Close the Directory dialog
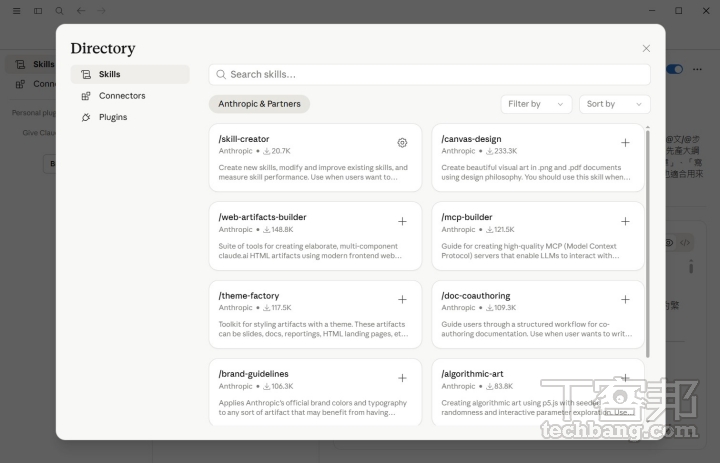This screenshot has height=463, width=720. point(646,48)
